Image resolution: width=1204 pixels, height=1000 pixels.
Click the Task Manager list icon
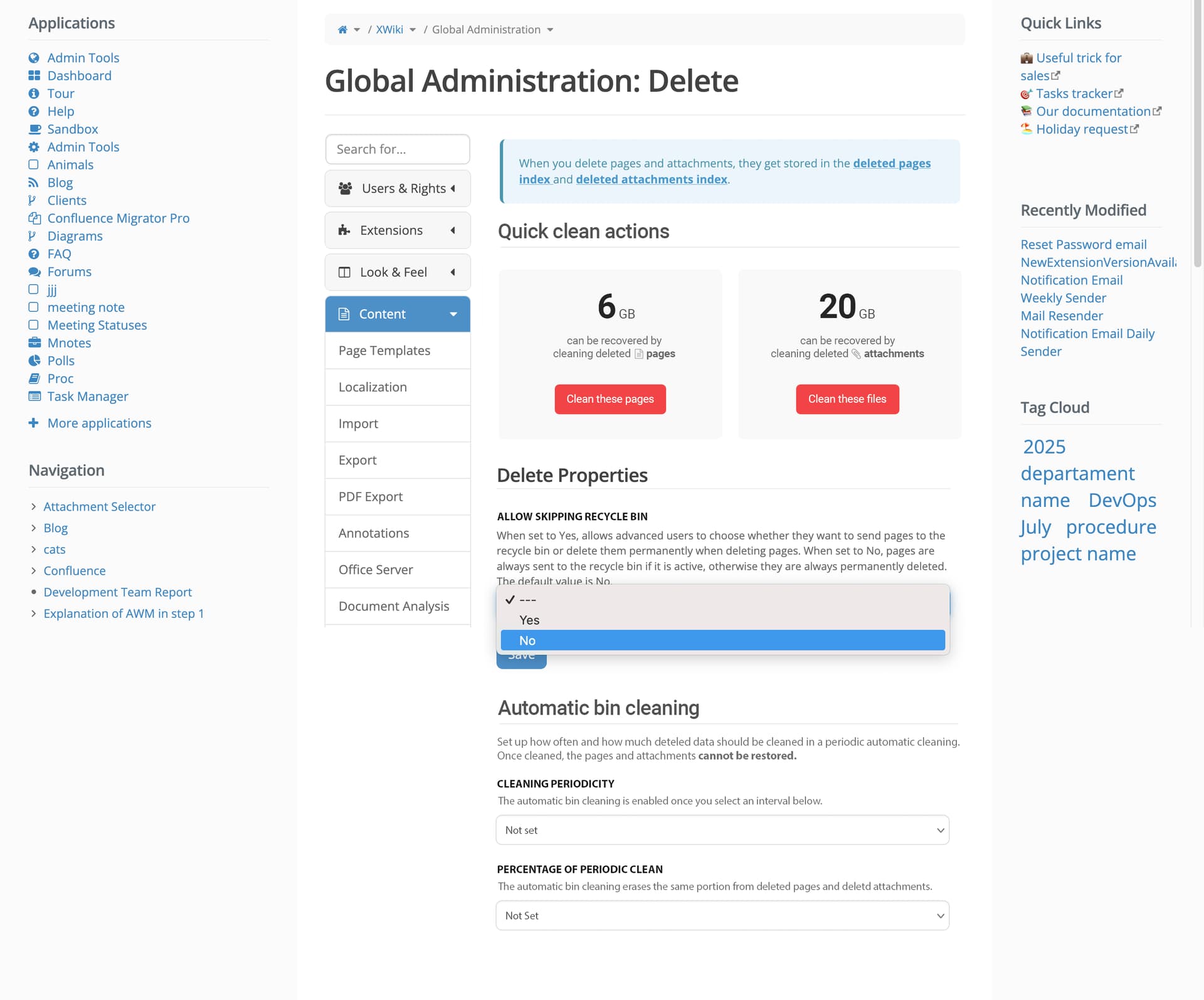[34, 396]
